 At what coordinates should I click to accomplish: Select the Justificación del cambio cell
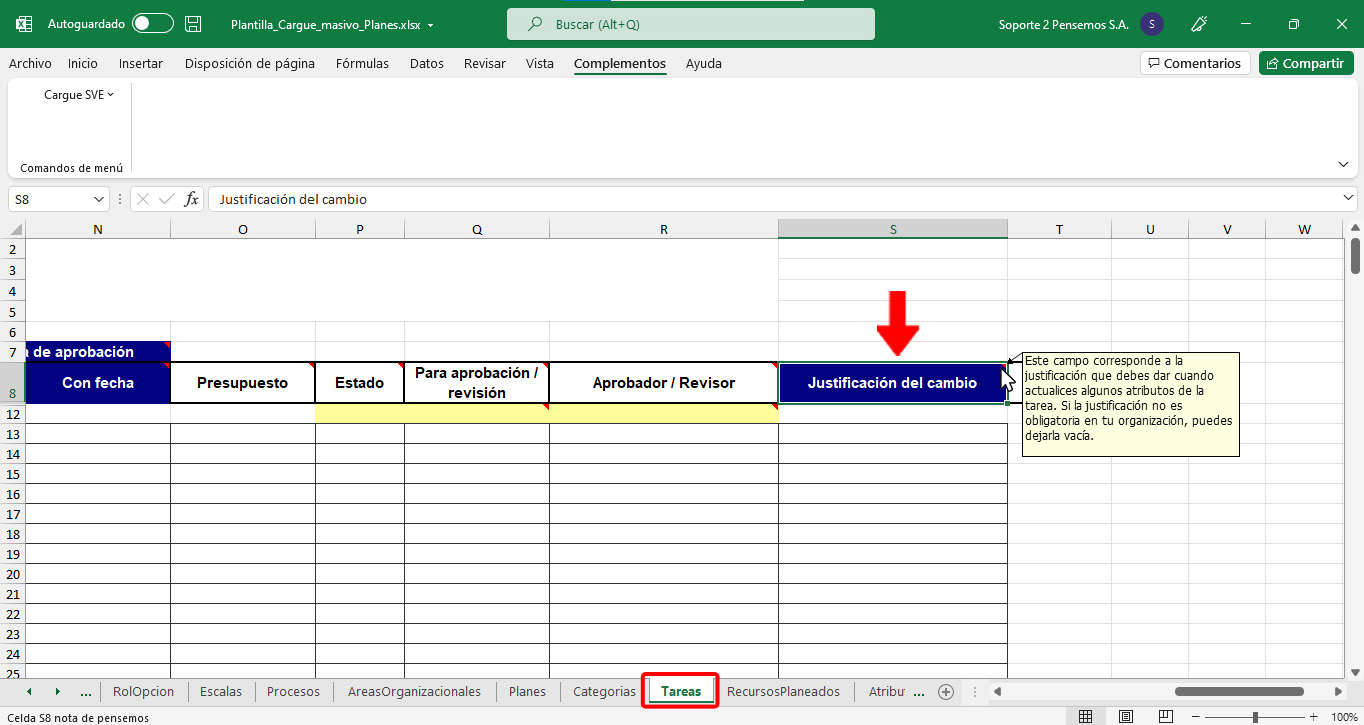click(893, 382)
